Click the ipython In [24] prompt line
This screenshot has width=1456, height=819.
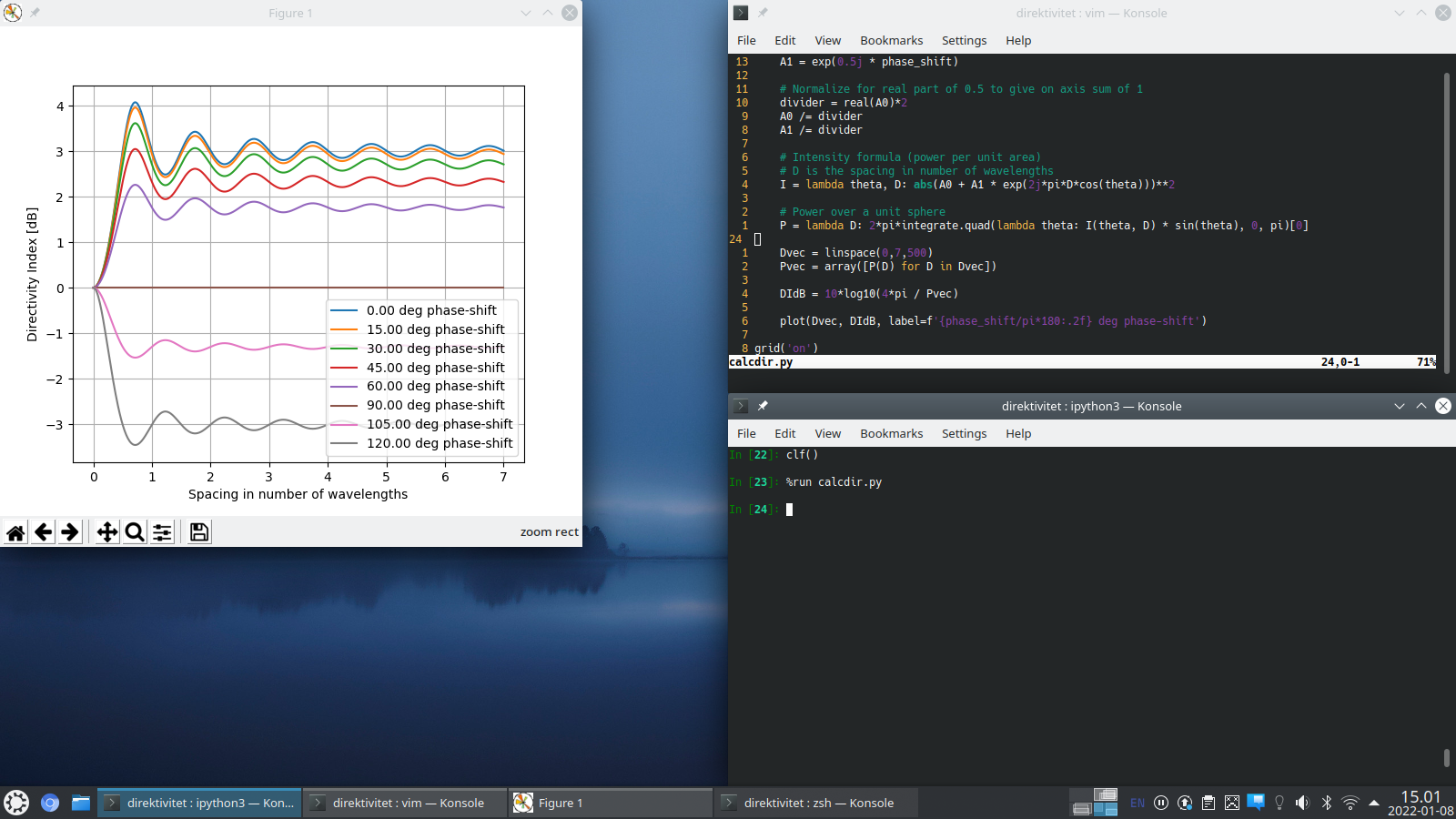761,510
